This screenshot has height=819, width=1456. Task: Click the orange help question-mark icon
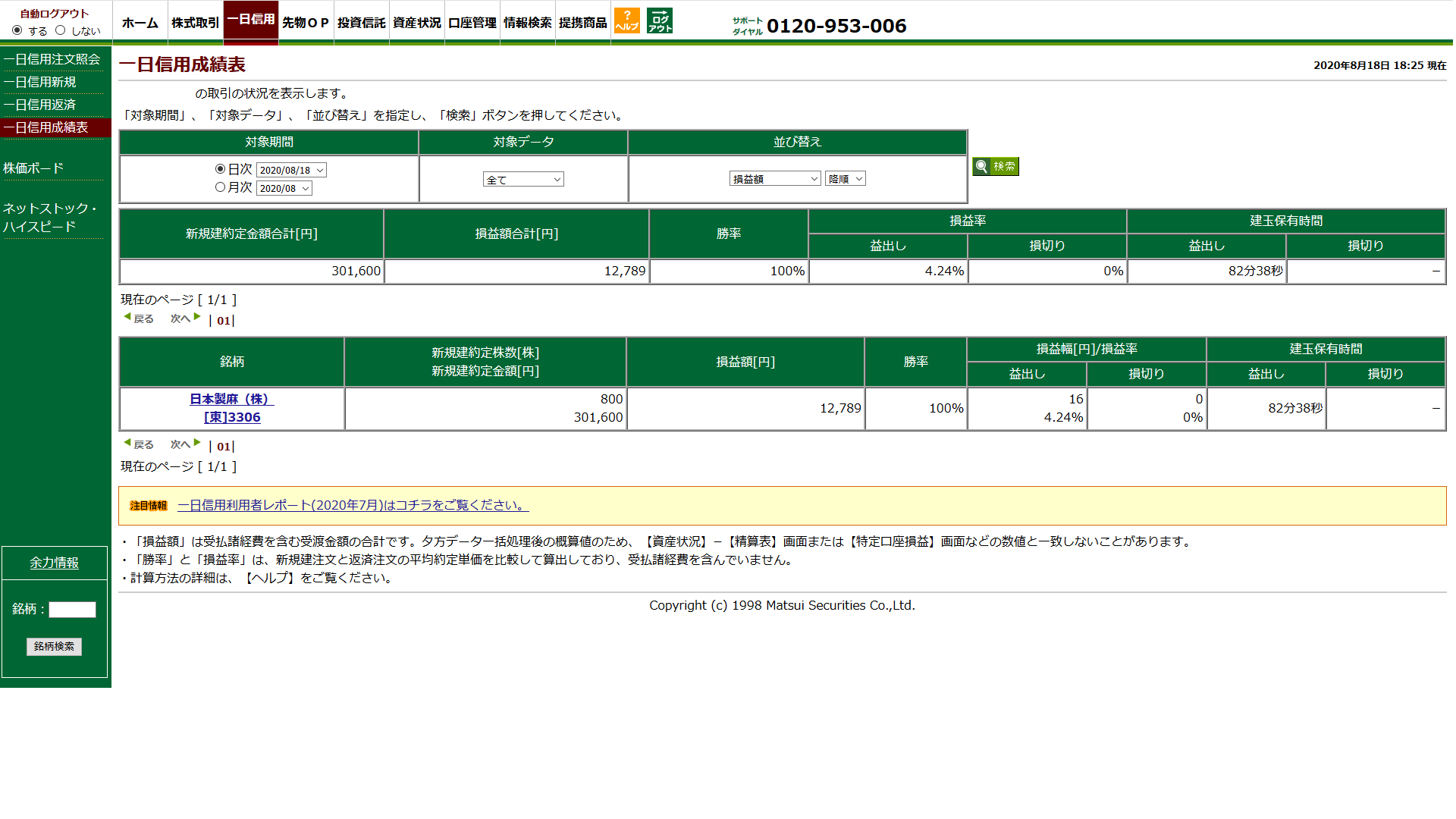pyautogui.click(x=626, y=20)
